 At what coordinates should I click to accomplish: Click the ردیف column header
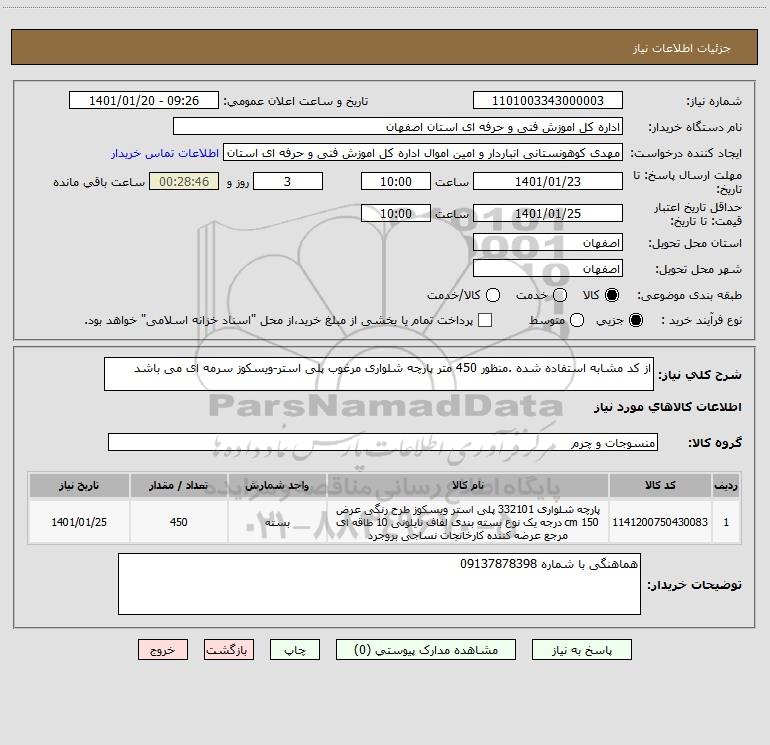[726, 485]
